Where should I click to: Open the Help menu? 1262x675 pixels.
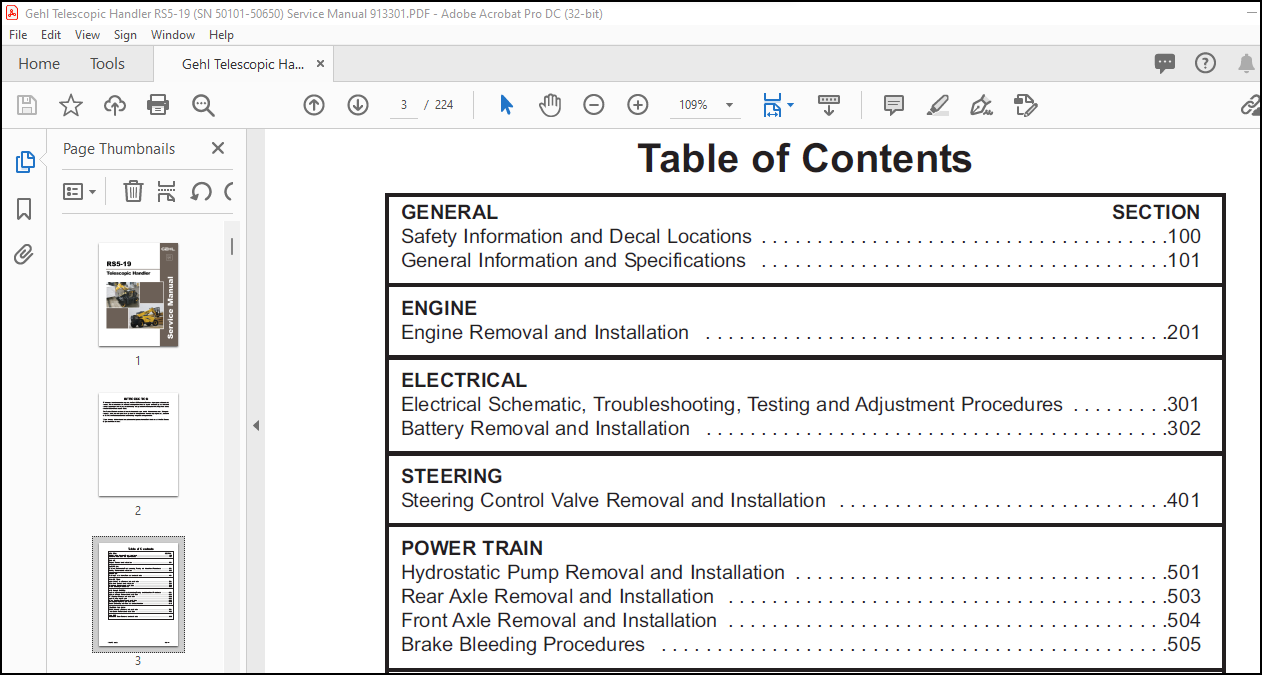(221, 34)
